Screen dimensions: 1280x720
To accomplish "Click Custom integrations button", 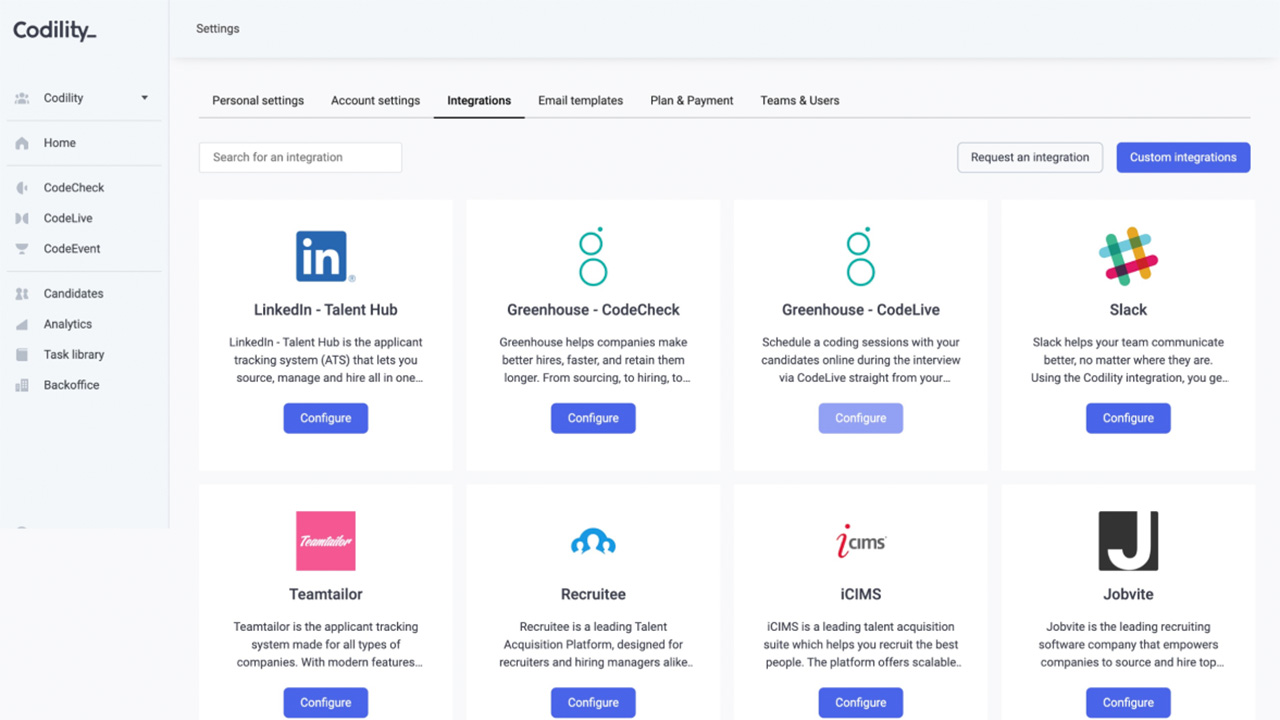I will pyautogui.click(x=1183, y=157).
